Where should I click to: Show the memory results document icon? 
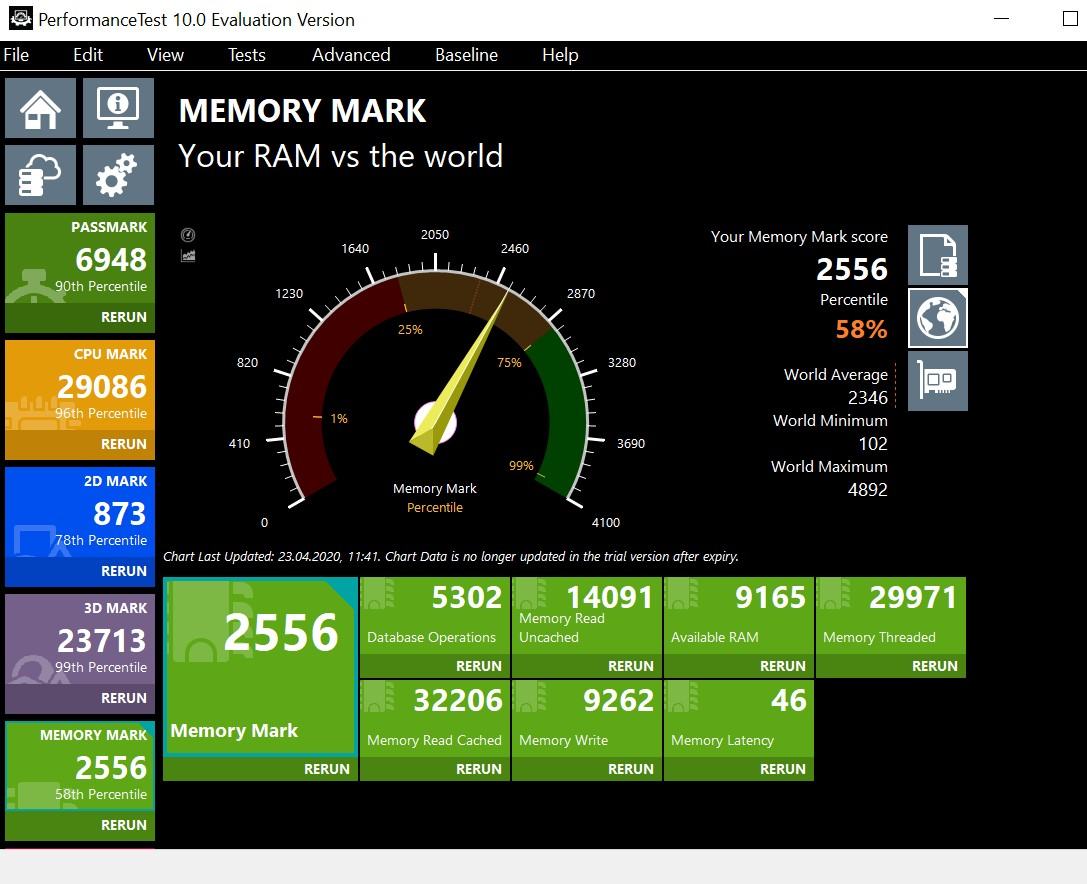(937, 254)
